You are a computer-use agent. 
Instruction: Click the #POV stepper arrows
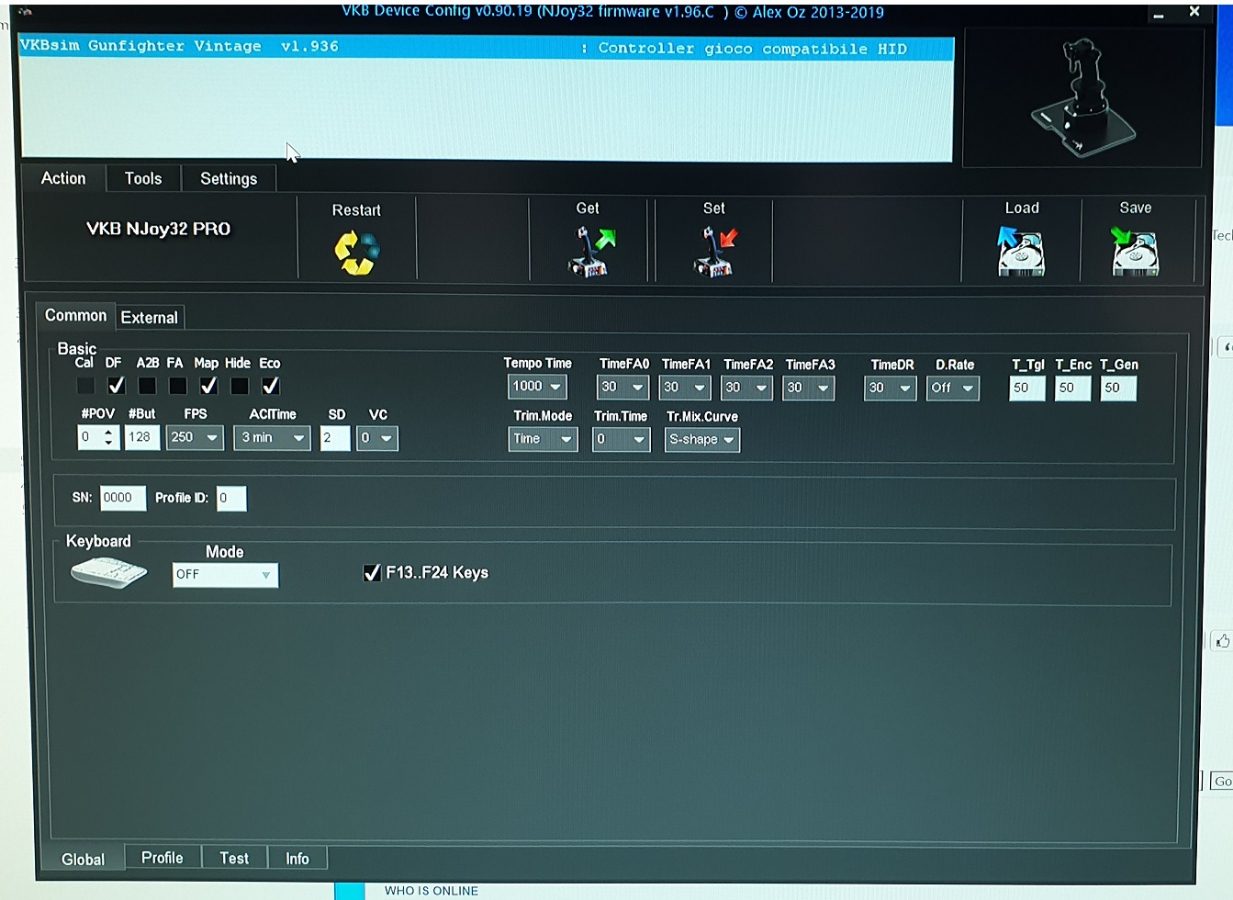coord(109,437)
